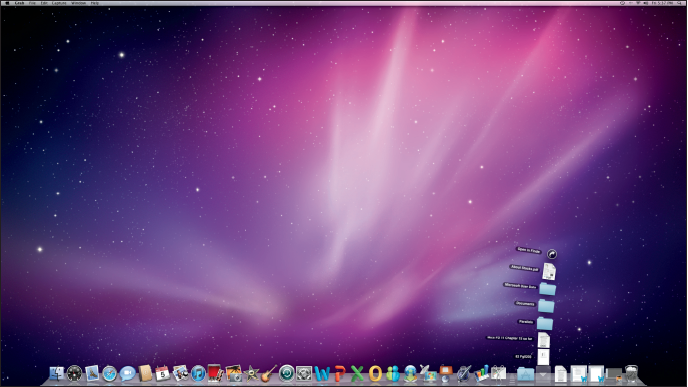The width and height of the screenshot is (688, 387).
Task: Open Address Book in the Dock
Action: pyautogui.click(x=145, y=373)
